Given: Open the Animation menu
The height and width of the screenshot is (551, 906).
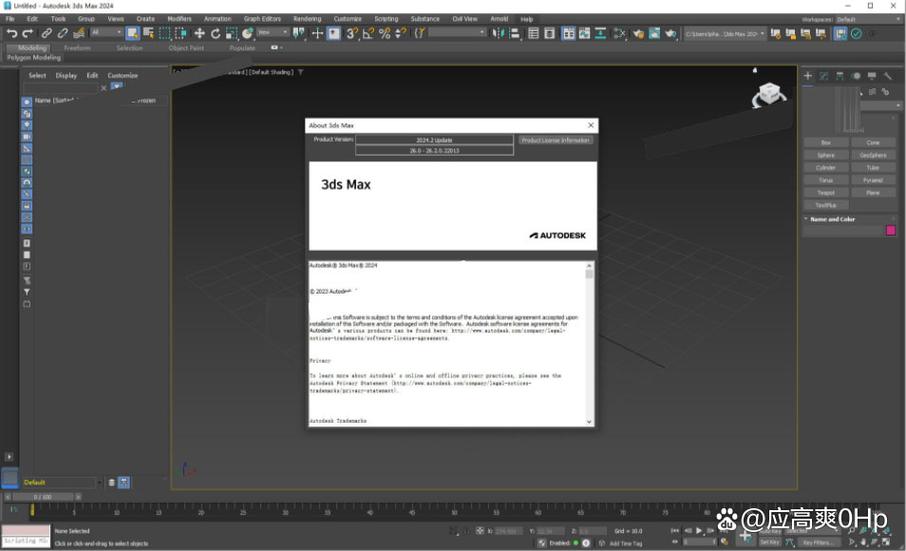Looking at the screenshot, I should click(x=217, y=19).
